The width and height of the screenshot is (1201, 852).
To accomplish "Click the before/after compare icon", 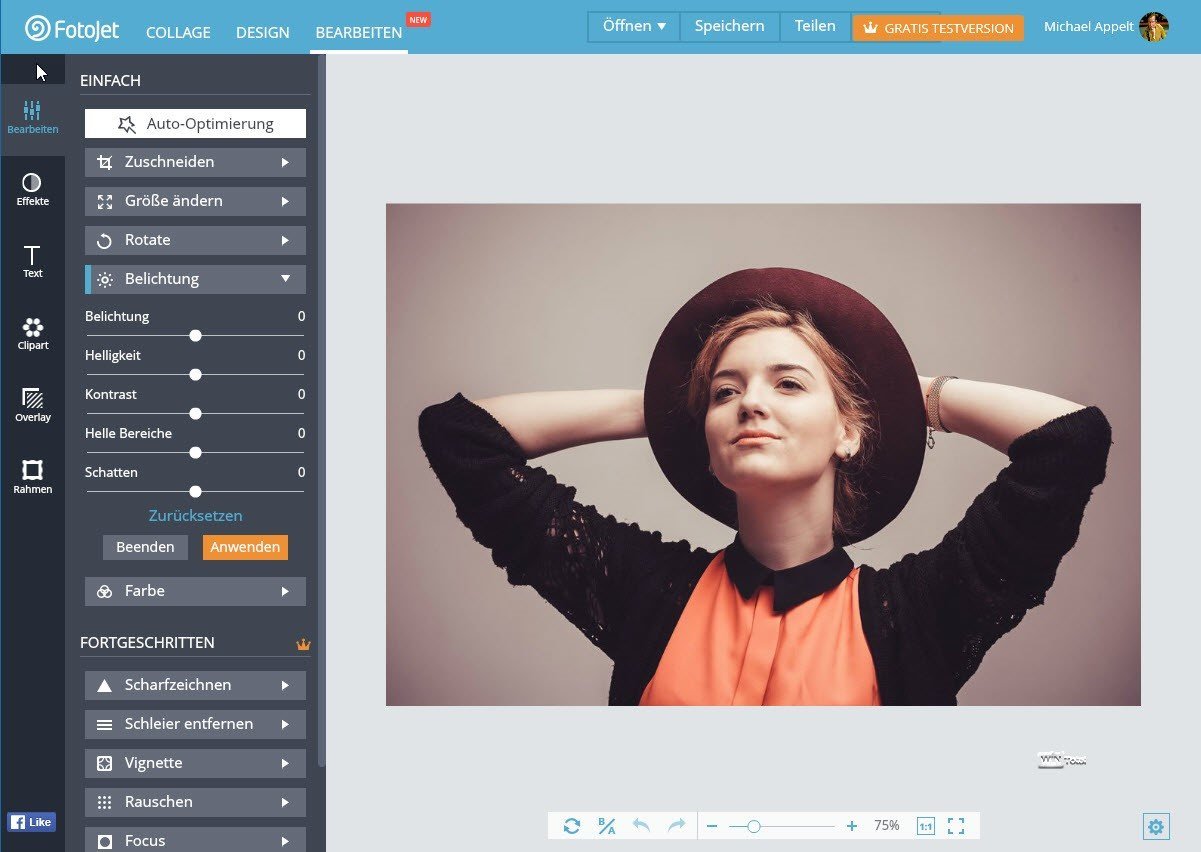I will click(x=606, y=826).
